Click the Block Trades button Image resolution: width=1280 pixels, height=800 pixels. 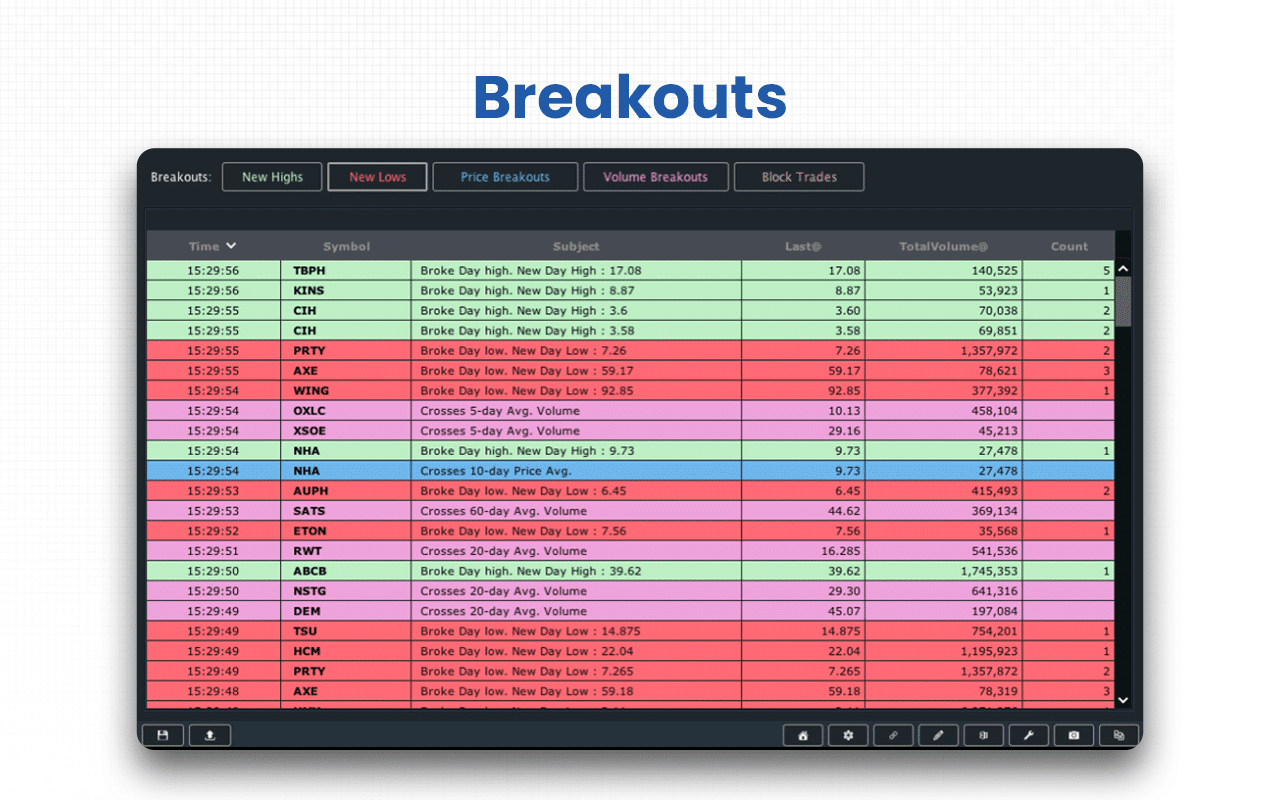tap(799, 177)
